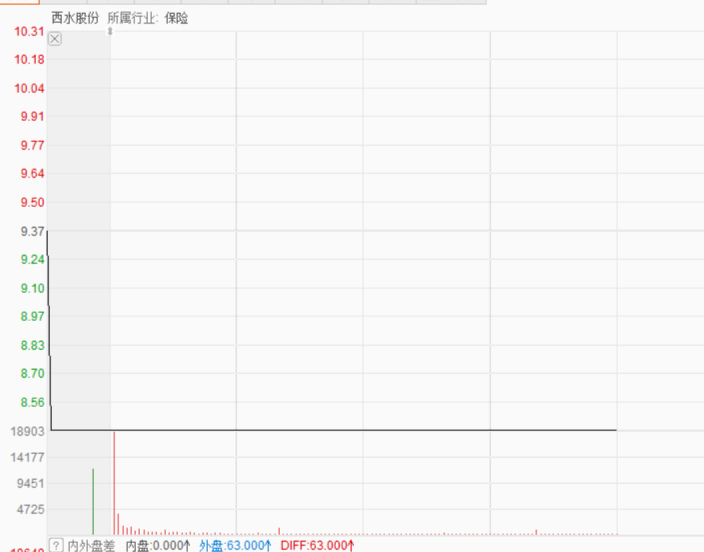Image resolution: width=704 pixels, height=552 pixels.
Task: Click the green volume bar in the auction area
Action: tap(93, 502)
